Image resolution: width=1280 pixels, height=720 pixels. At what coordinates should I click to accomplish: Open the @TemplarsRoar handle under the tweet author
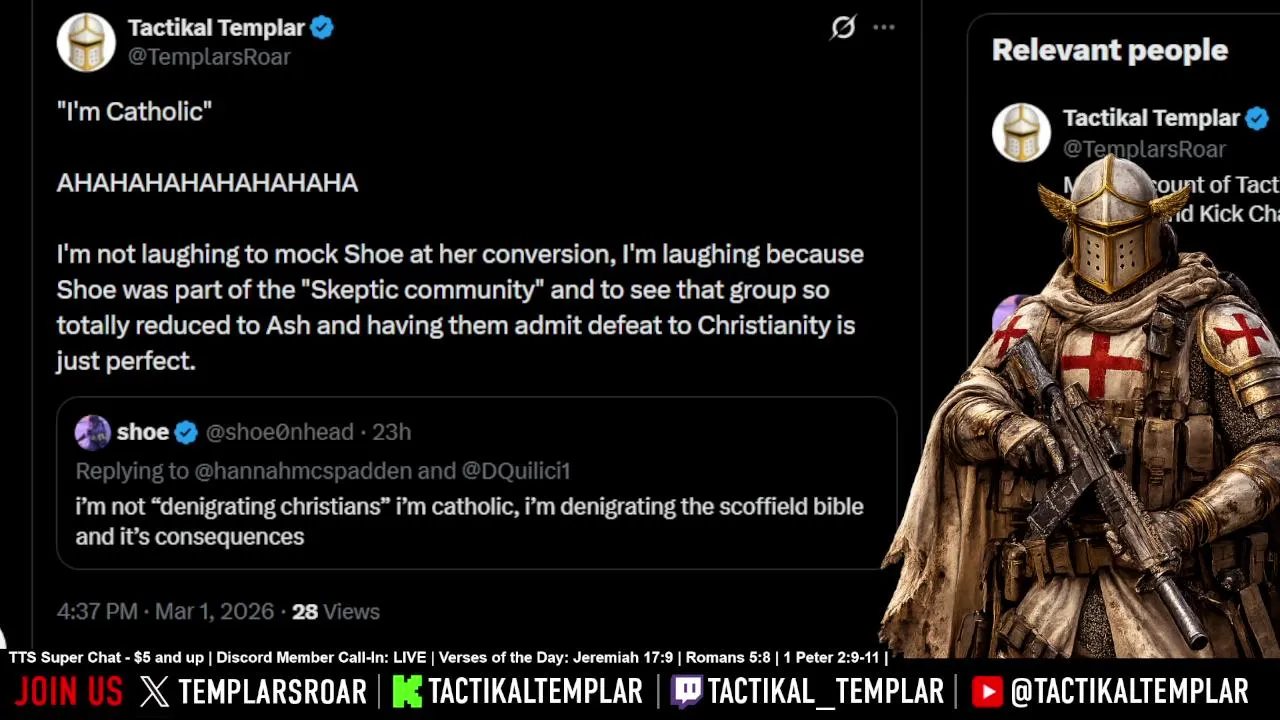[209, 57]
